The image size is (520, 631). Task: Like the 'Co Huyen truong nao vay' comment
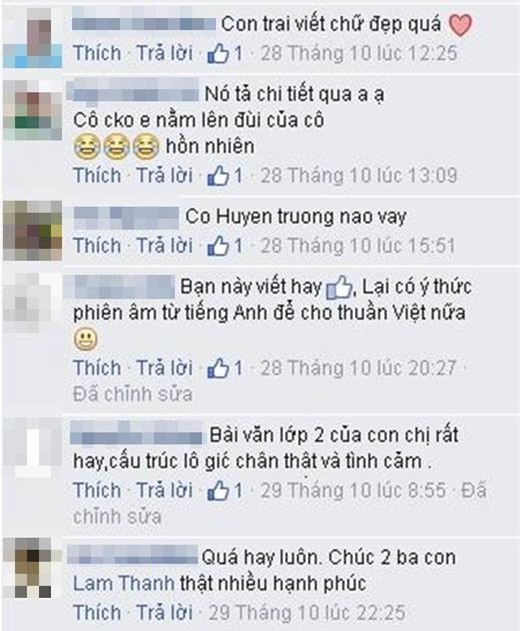(x=97, y=245)
